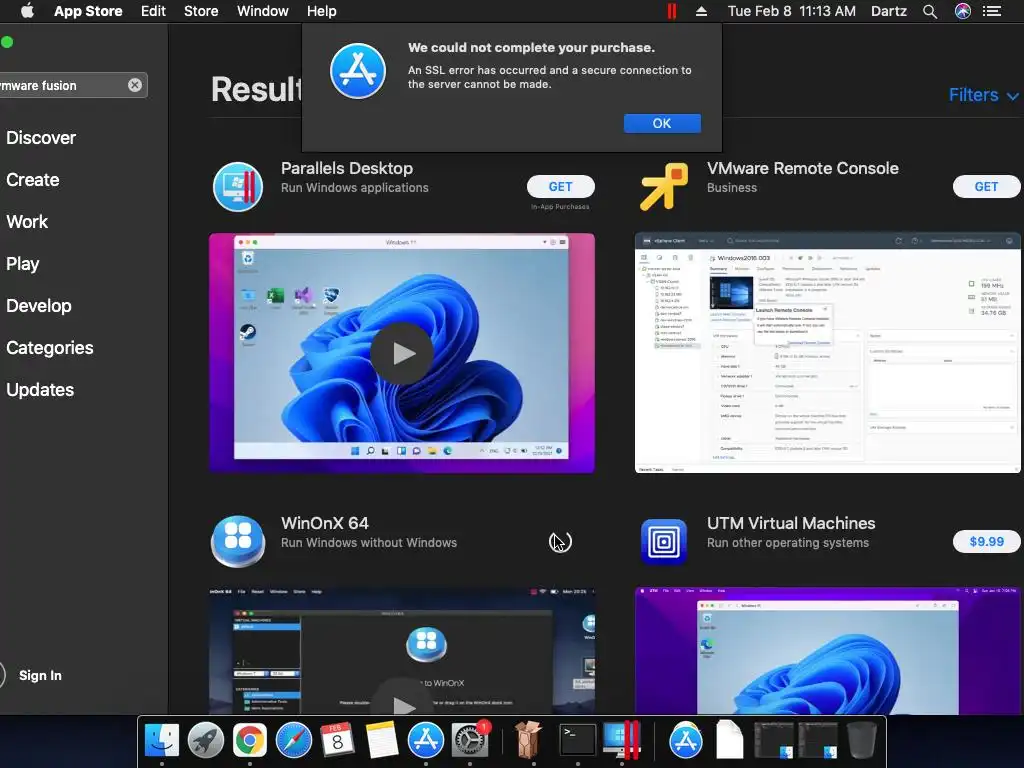The width and height of the screenshot is (1024, 768).
Task: Open the WinOnX 64 title
Action: 325,523
